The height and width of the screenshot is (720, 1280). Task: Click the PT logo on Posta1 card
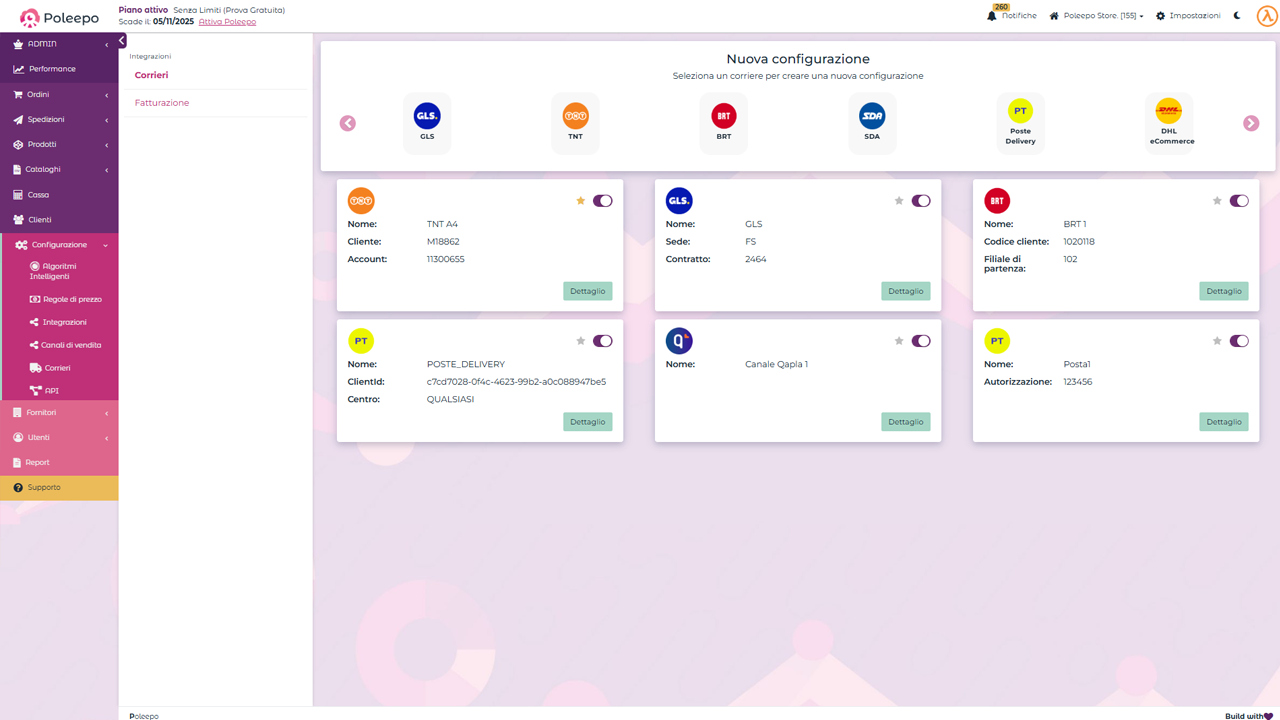(x=997, y=341)
